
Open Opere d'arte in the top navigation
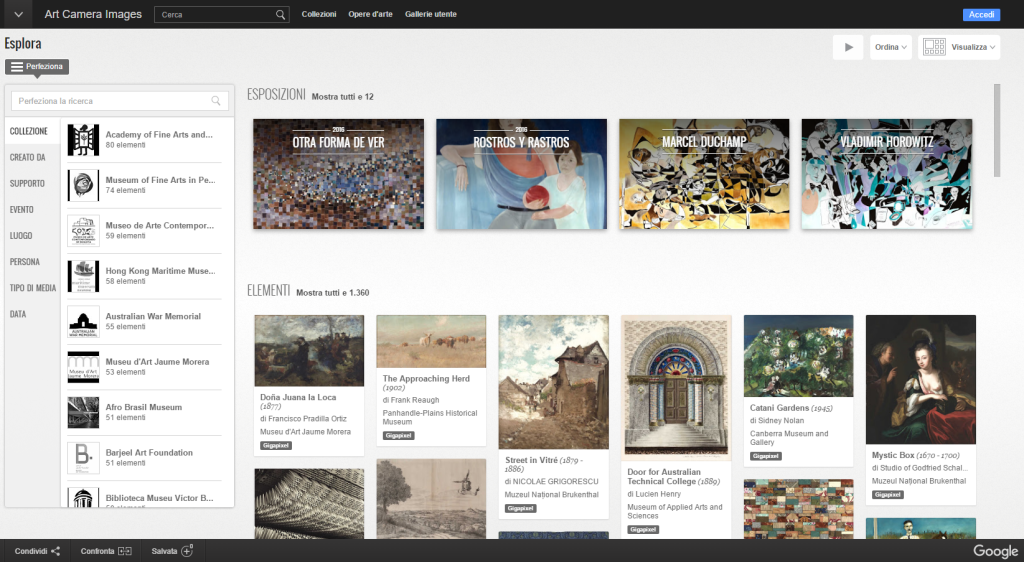(x=370, y=15)
